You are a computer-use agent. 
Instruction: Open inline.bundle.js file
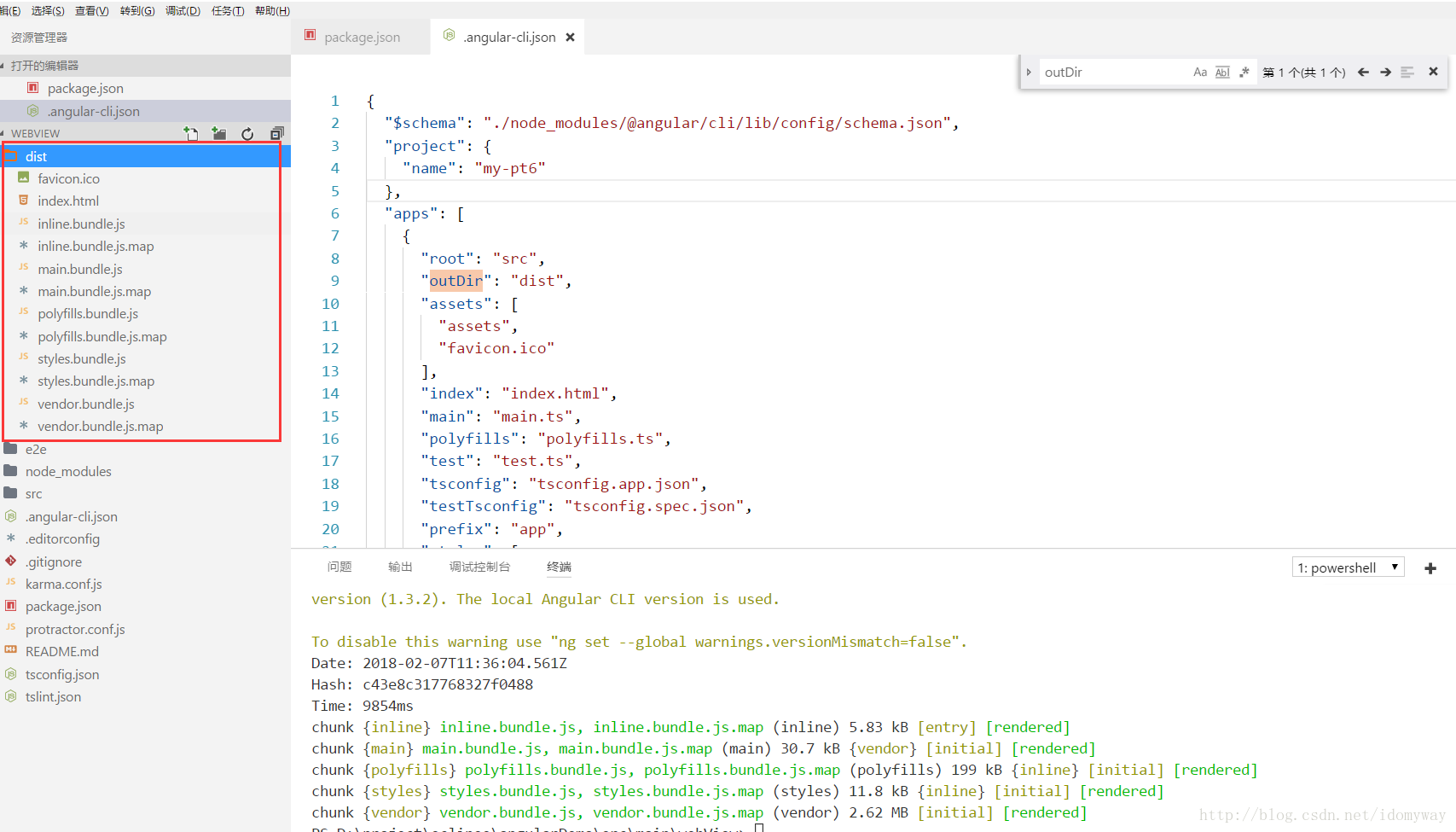145,224
